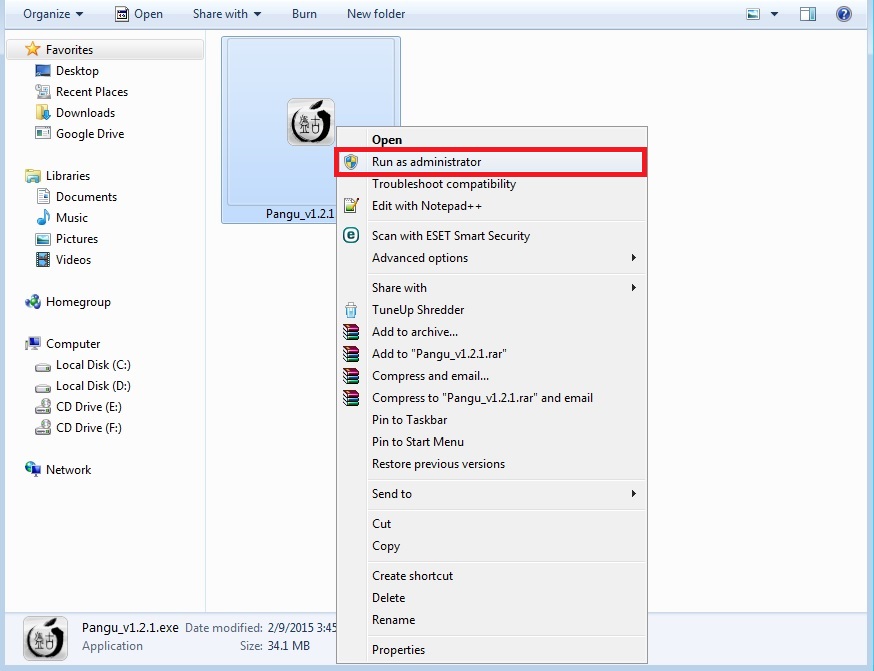
Task: Click the Pangu application icon in file area
Action: pos(310,121)
